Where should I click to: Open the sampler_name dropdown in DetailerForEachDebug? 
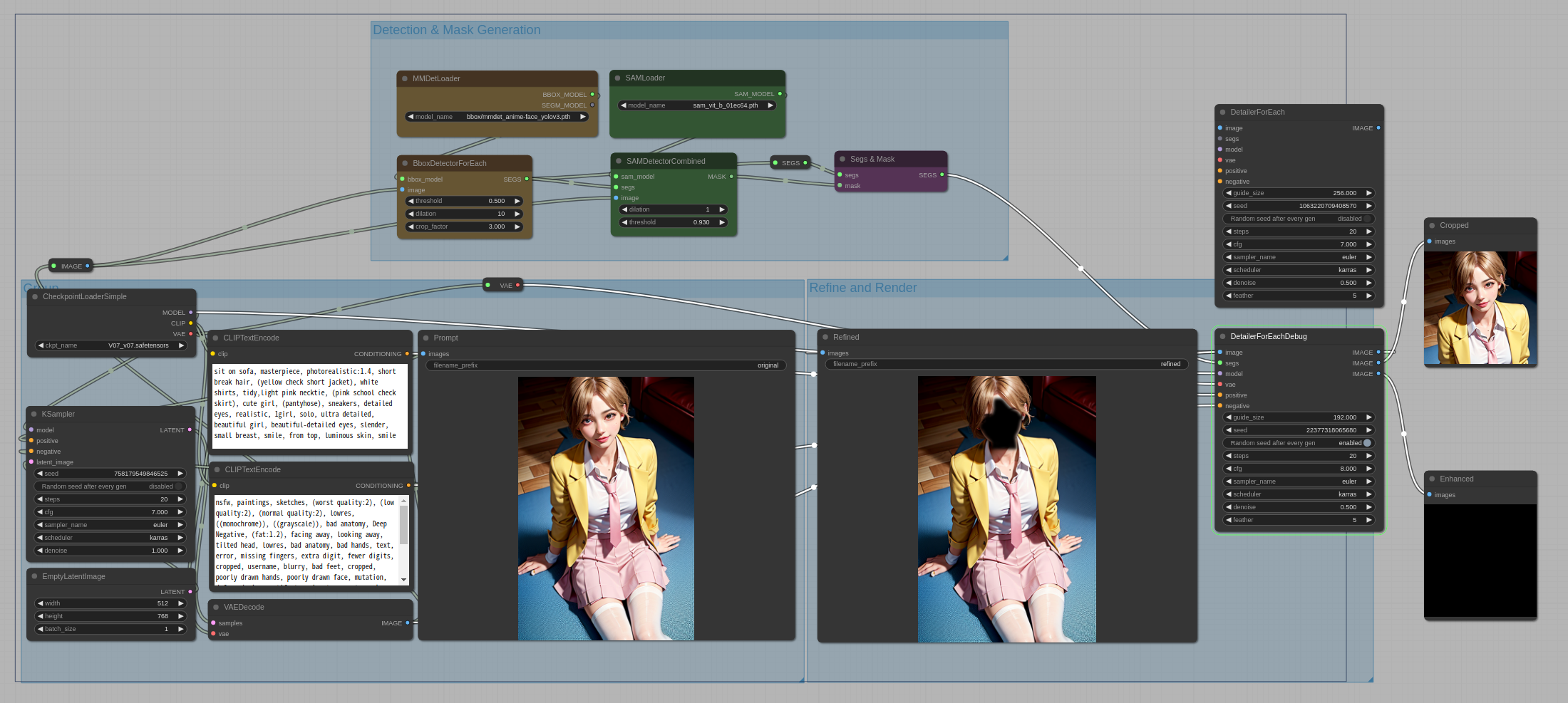[1298, 481]
